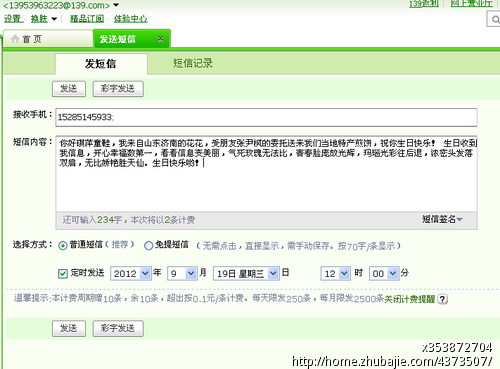Open the year 2012 dropdown
Image resolution: width=500 pixels, height=369 pixels.
pos(131,274)
